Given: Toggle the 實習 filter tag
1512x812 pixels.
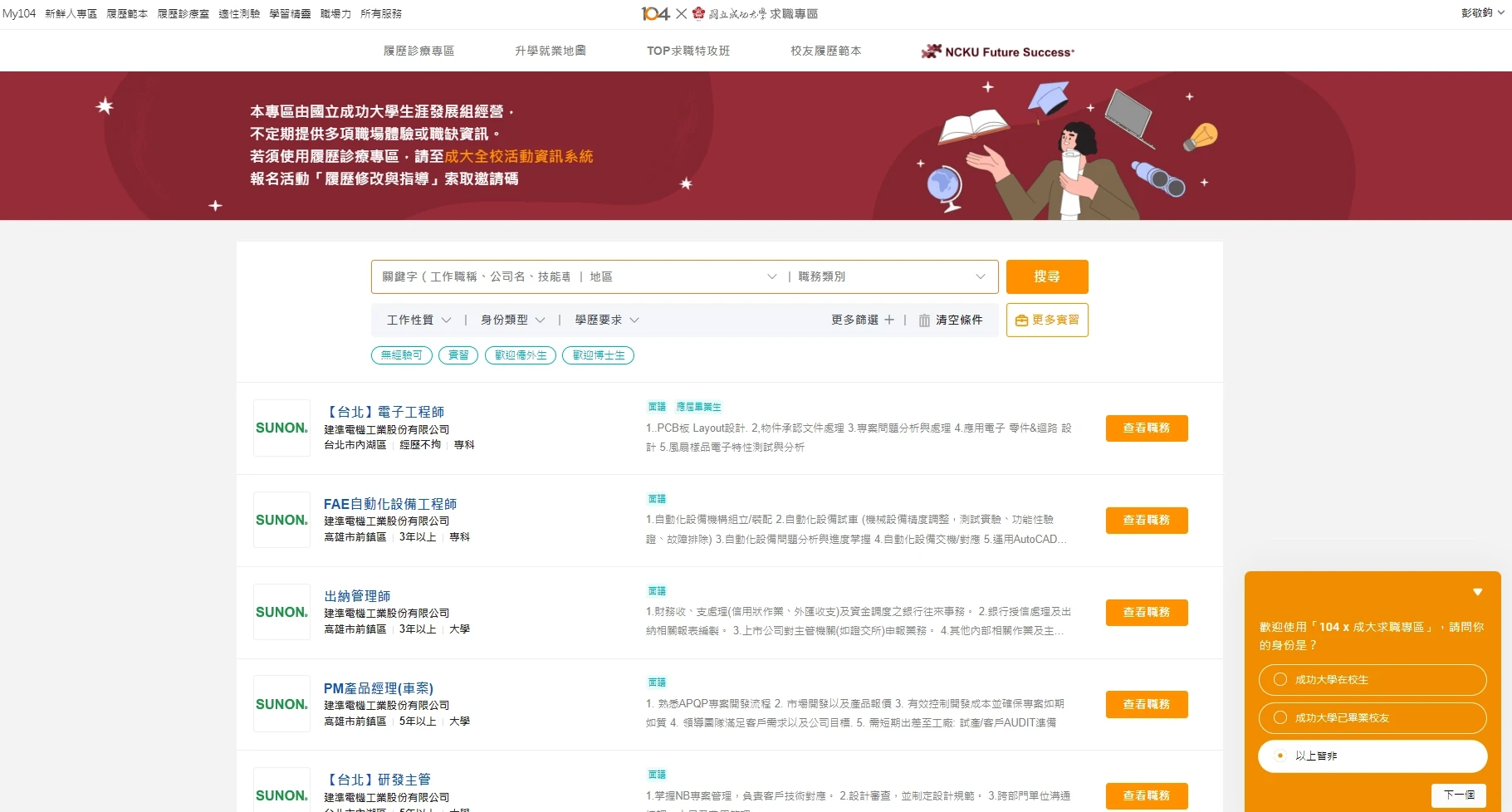Looking at the screenshot, I should pos(458,355).
